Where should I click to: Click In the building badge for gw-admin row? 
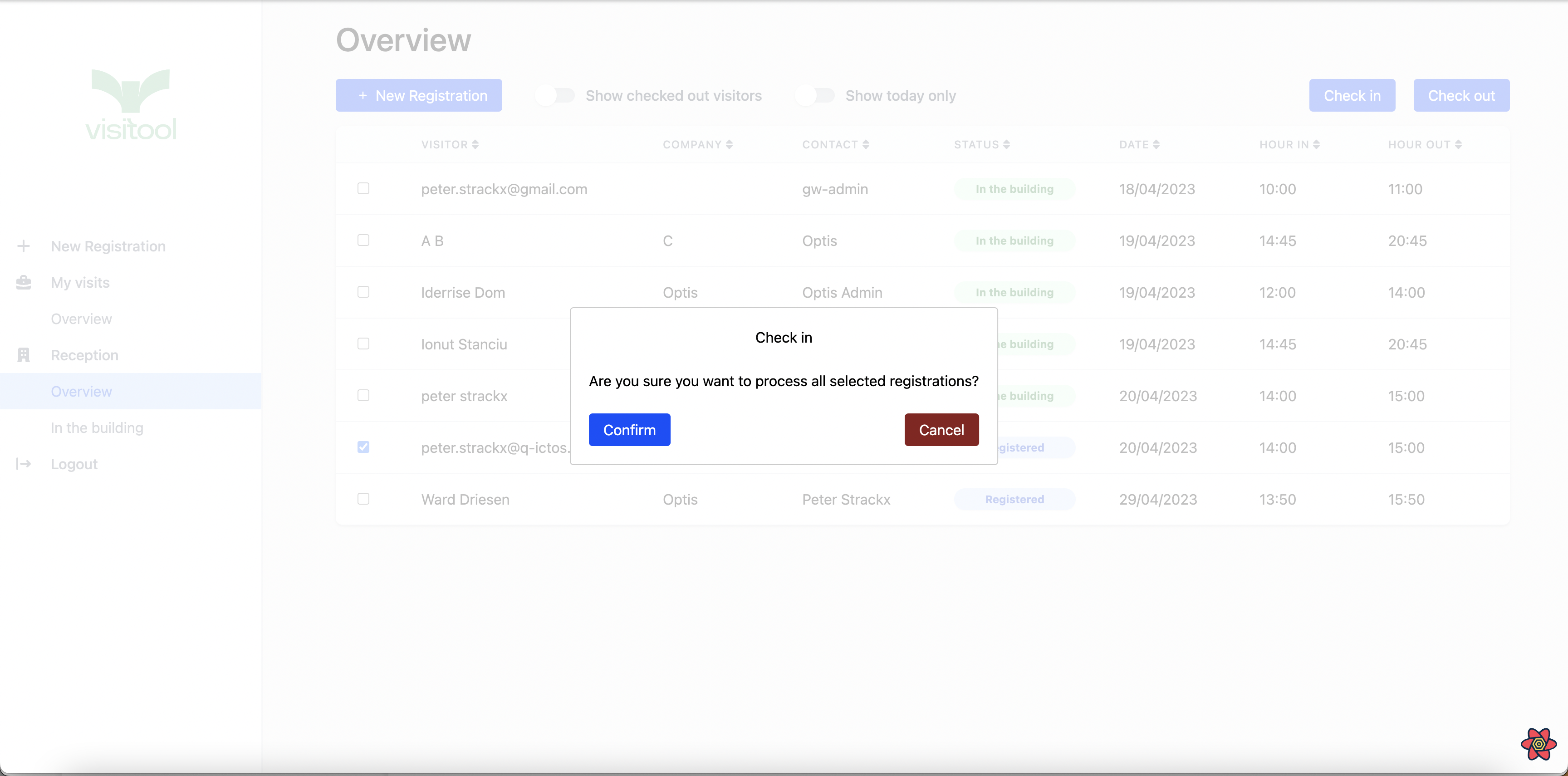point(1014,189)
